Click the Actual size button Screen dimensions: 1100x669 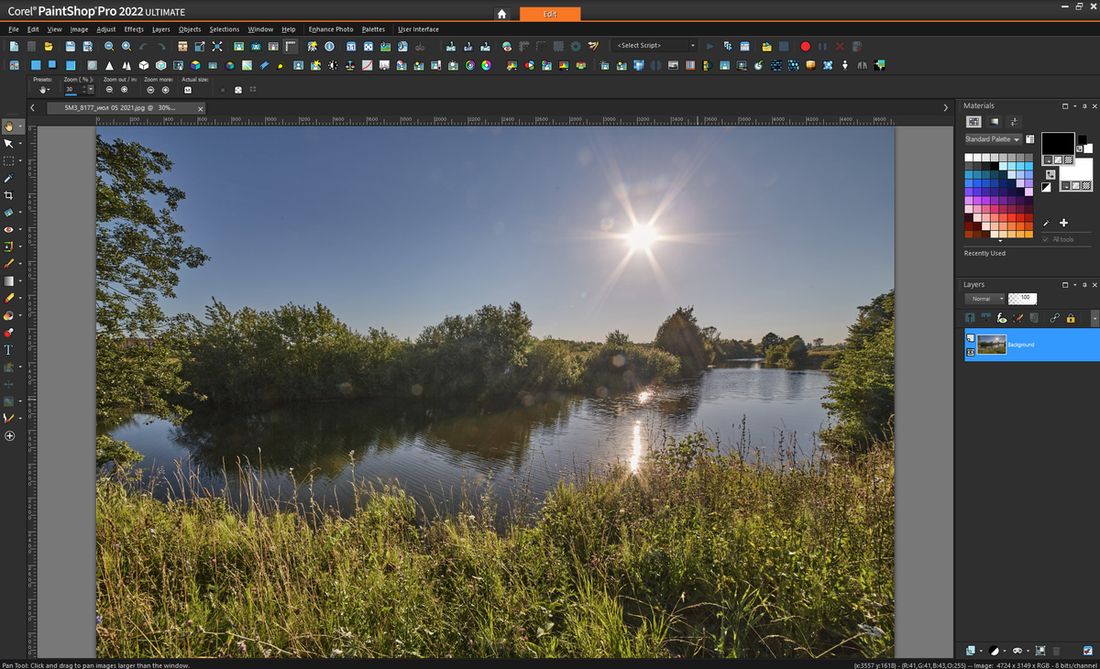click(x=187, y=90)
